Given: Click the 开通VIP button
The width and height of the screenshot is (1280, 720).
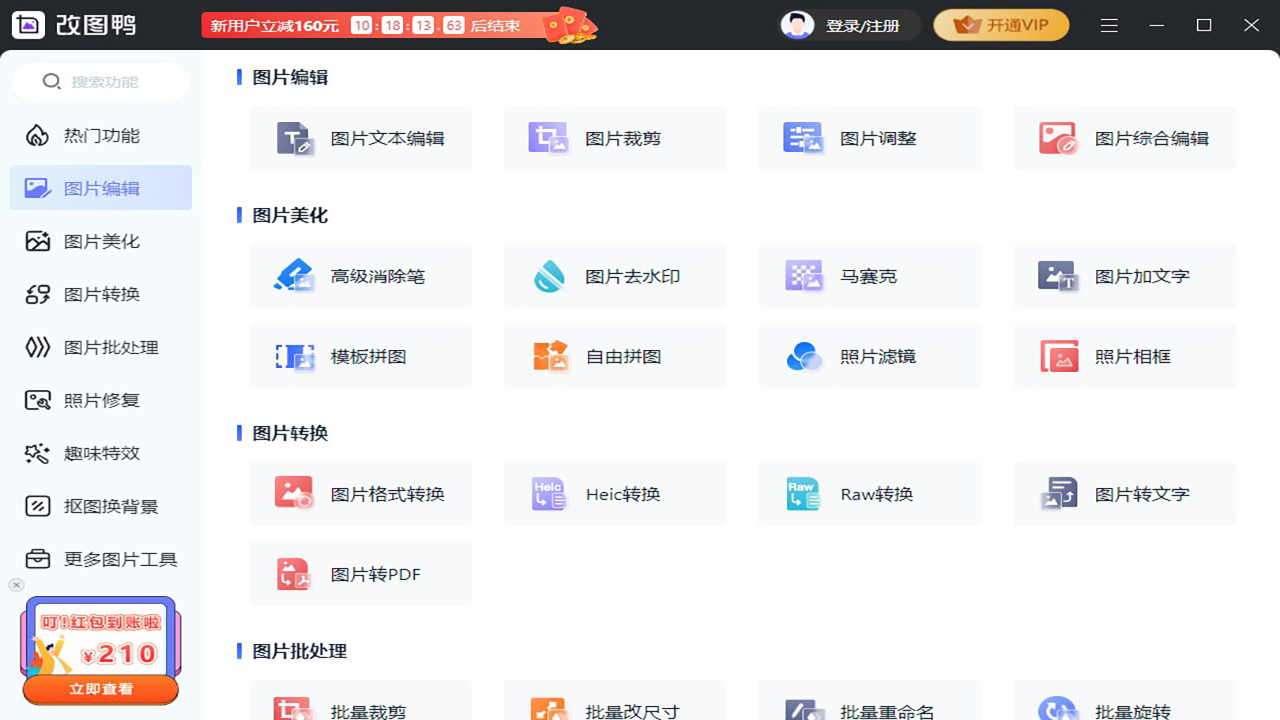Looking at the screenshot, I should 1001,25.
